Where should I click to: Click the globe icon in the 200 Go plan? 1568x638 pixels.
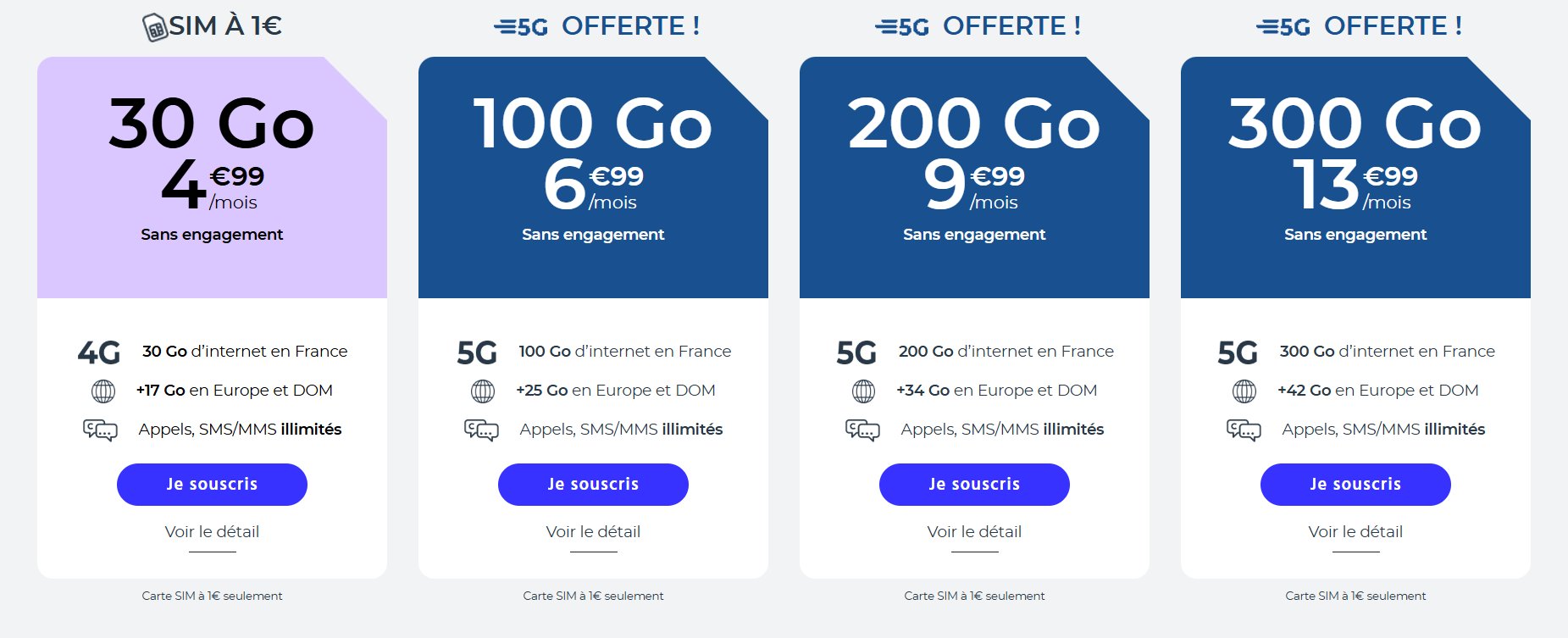point(863,391)
